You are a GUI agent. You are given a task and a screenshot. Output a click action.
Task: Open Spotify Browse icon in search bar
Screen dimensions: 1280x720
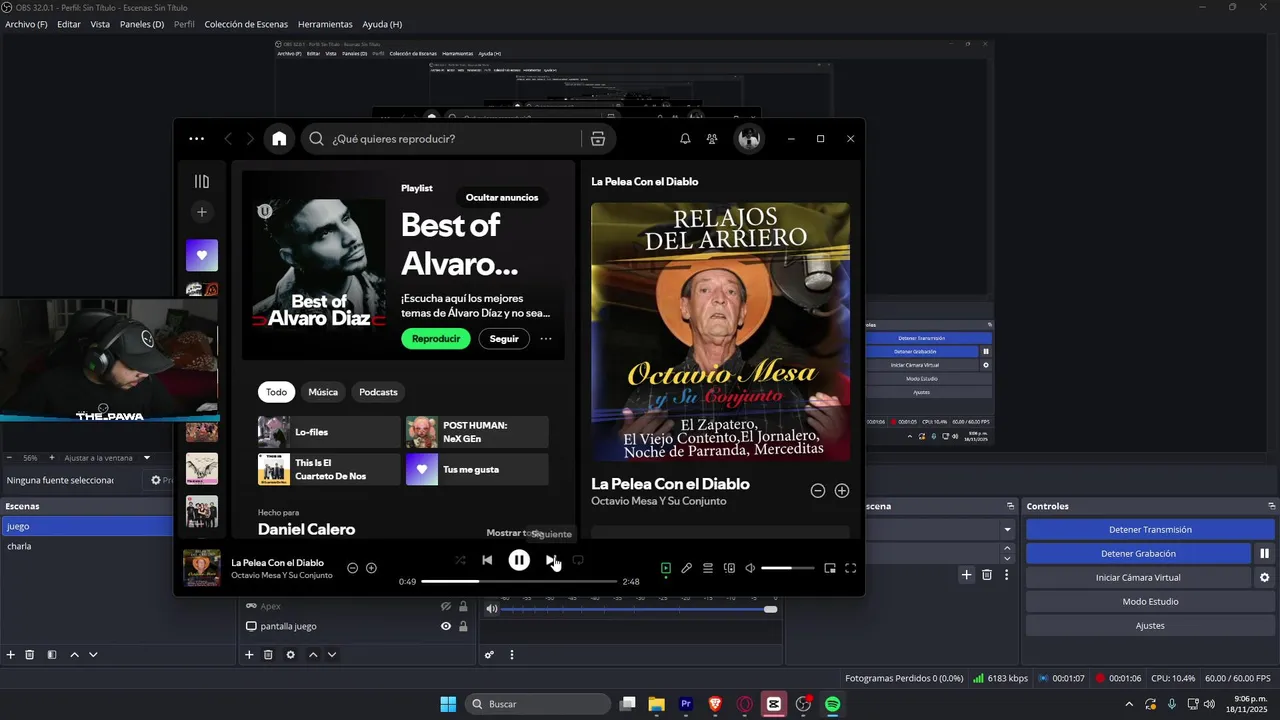coord(598,139)
